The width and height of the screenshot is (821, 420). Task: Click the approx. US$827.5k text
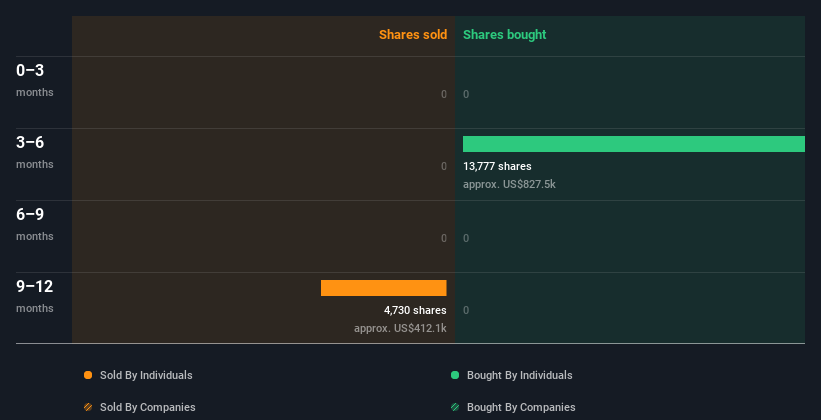(x=509, y=184)
